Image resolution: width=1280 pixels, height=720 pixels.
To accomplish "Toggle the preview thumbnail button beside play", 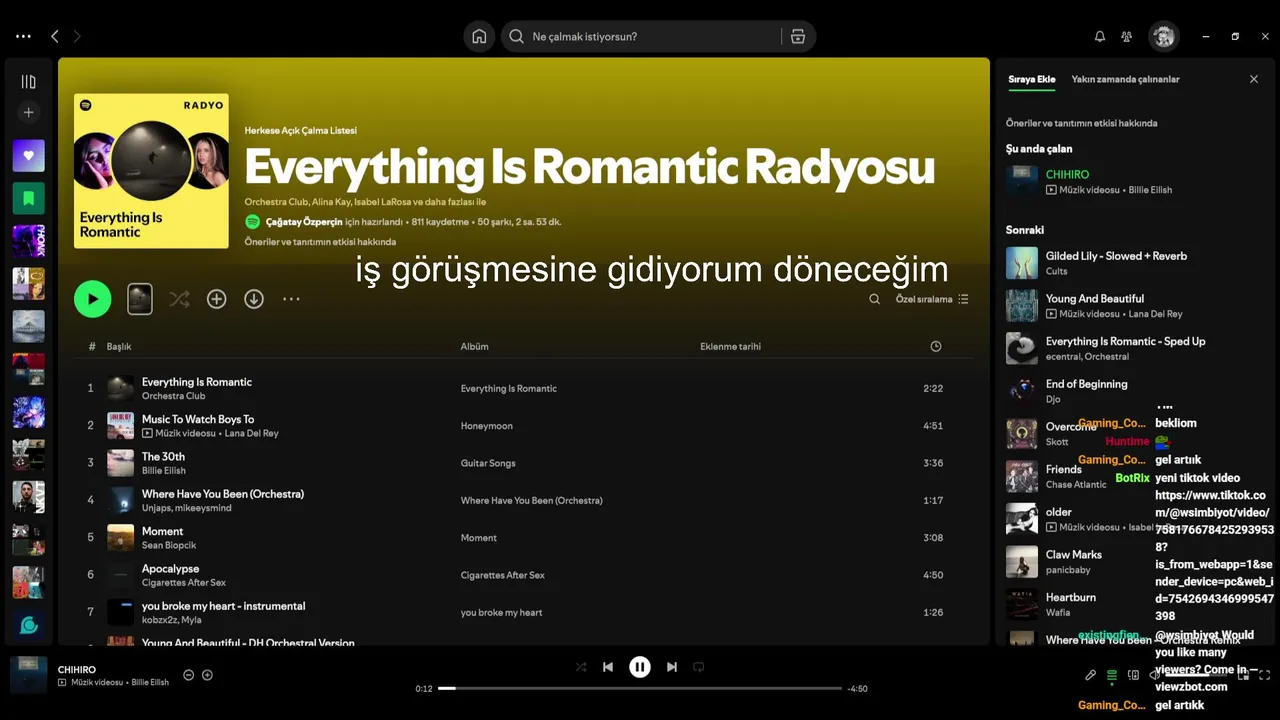I will point(140,299).
